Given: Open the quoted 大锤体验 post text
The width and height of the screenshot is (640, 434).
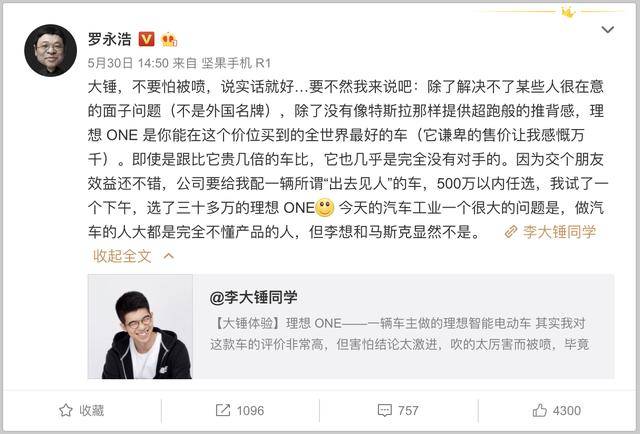Looking at the screenshot, I should coord(400,334).
